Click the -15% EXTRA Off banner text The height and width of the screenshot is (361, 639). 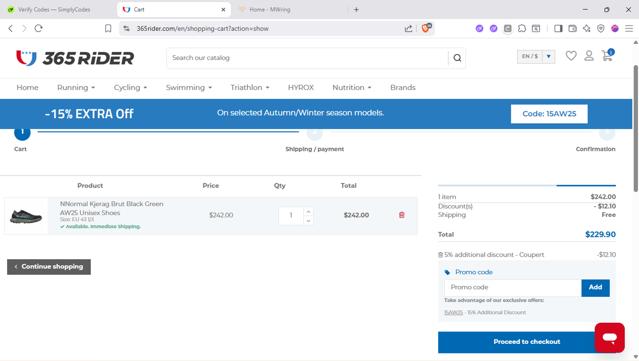(89, 114)
